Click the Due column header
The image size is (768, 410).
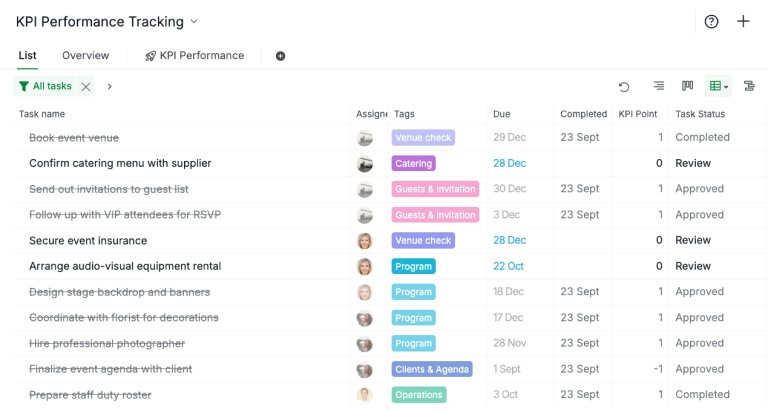coord(501,114)
